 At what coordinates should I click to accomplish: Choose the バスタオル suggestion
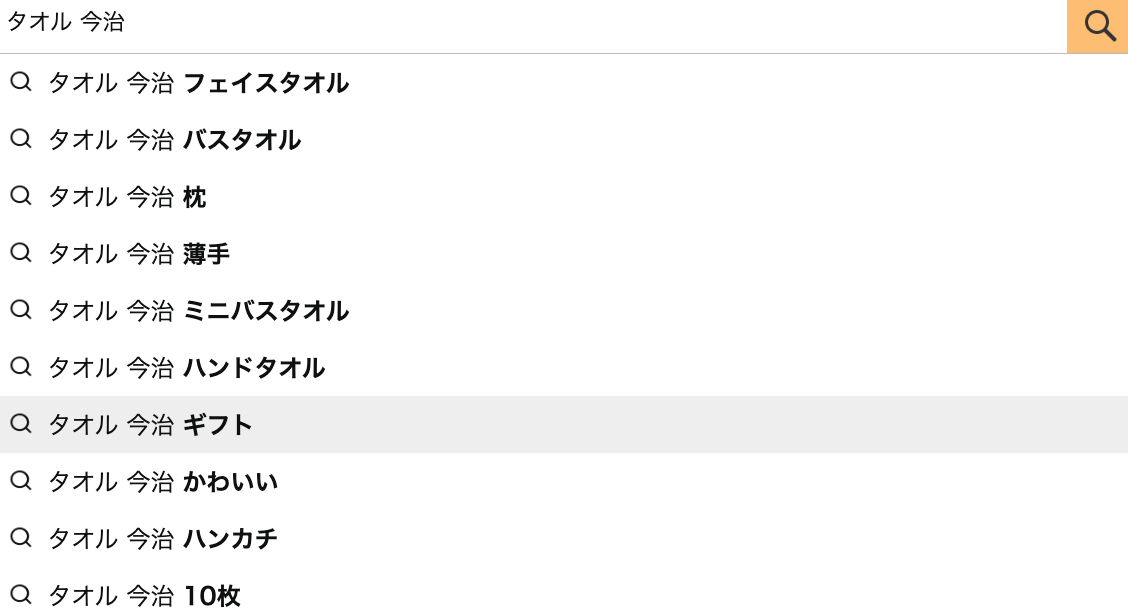(174, 140)
